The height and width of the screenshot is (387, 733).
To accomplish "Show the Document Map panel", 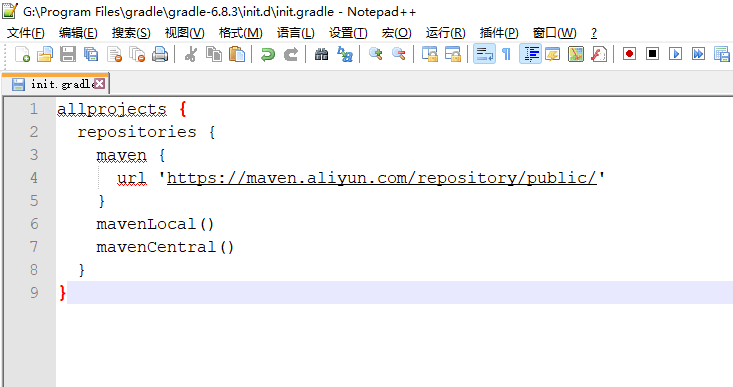I will click(576, 54).
